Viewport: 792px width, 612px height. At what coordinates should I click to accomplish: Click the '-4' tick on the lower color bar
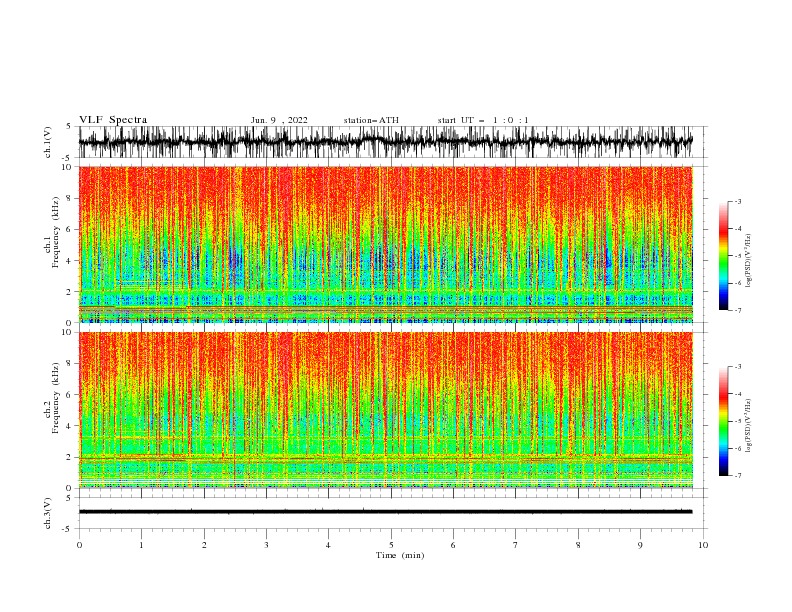pyautogui.click(x=737, y=394)
